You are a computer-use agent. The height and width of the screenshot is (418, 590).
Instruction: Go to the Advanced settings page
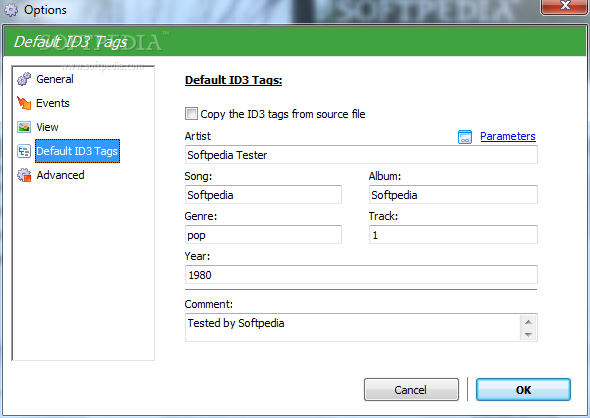(x=60, y=175)
